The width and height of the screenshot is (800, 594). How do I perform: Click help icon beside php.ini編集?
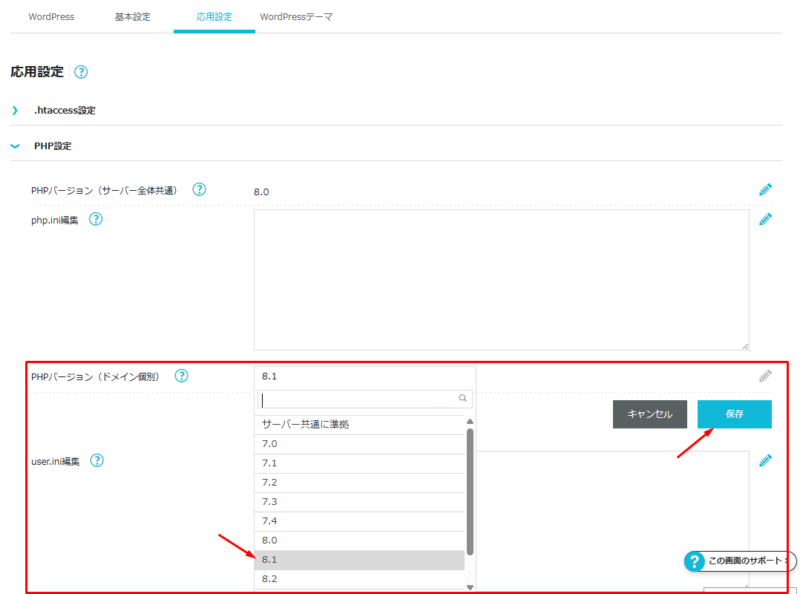tap(96, 219)
